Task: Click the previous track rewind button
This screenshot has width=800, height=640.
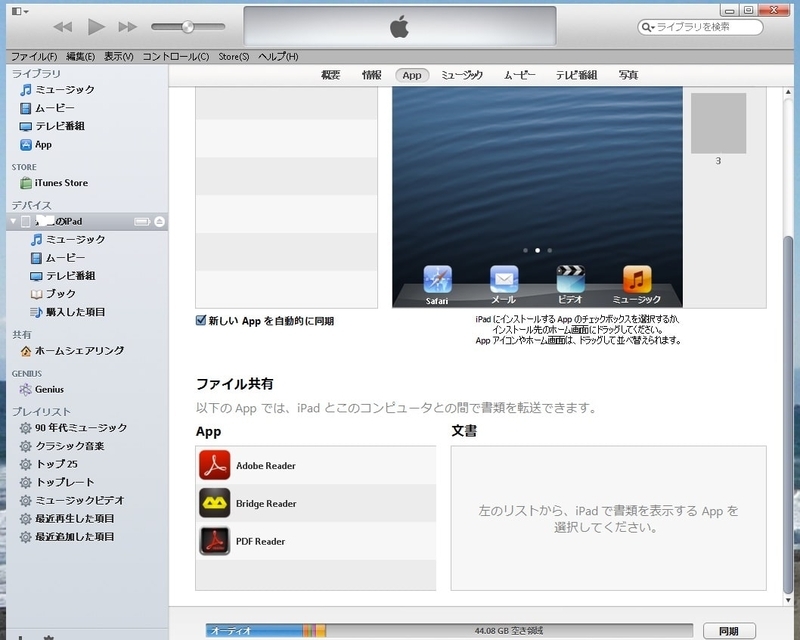Action: [63, 27]
